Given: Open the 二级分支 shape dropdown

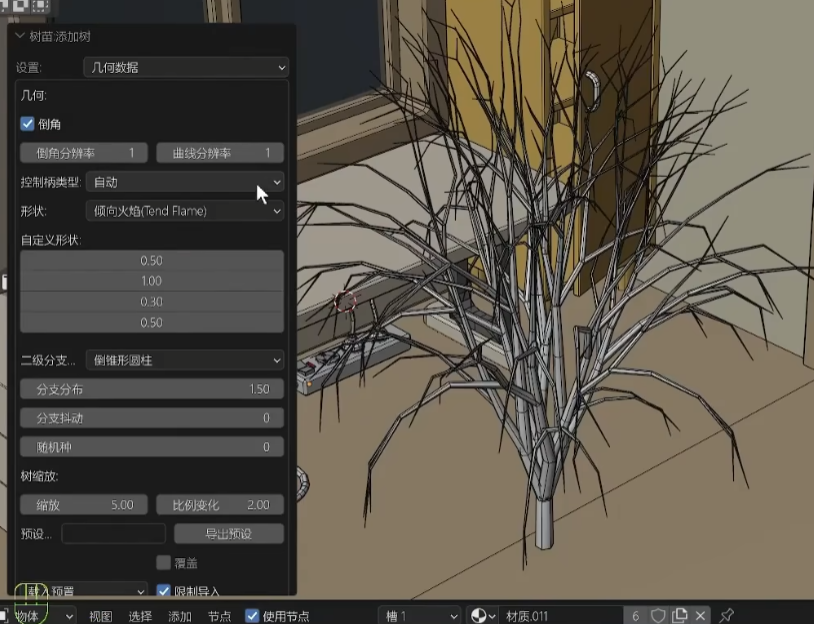Looking at the screenshot, I should coord(185,360).
